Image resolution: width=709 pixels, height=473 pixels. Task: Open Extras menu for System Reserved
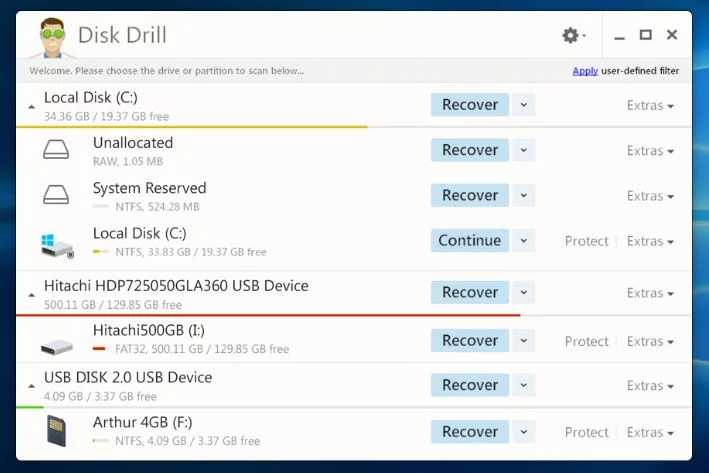pyautogui.click(x=650, y=196)
